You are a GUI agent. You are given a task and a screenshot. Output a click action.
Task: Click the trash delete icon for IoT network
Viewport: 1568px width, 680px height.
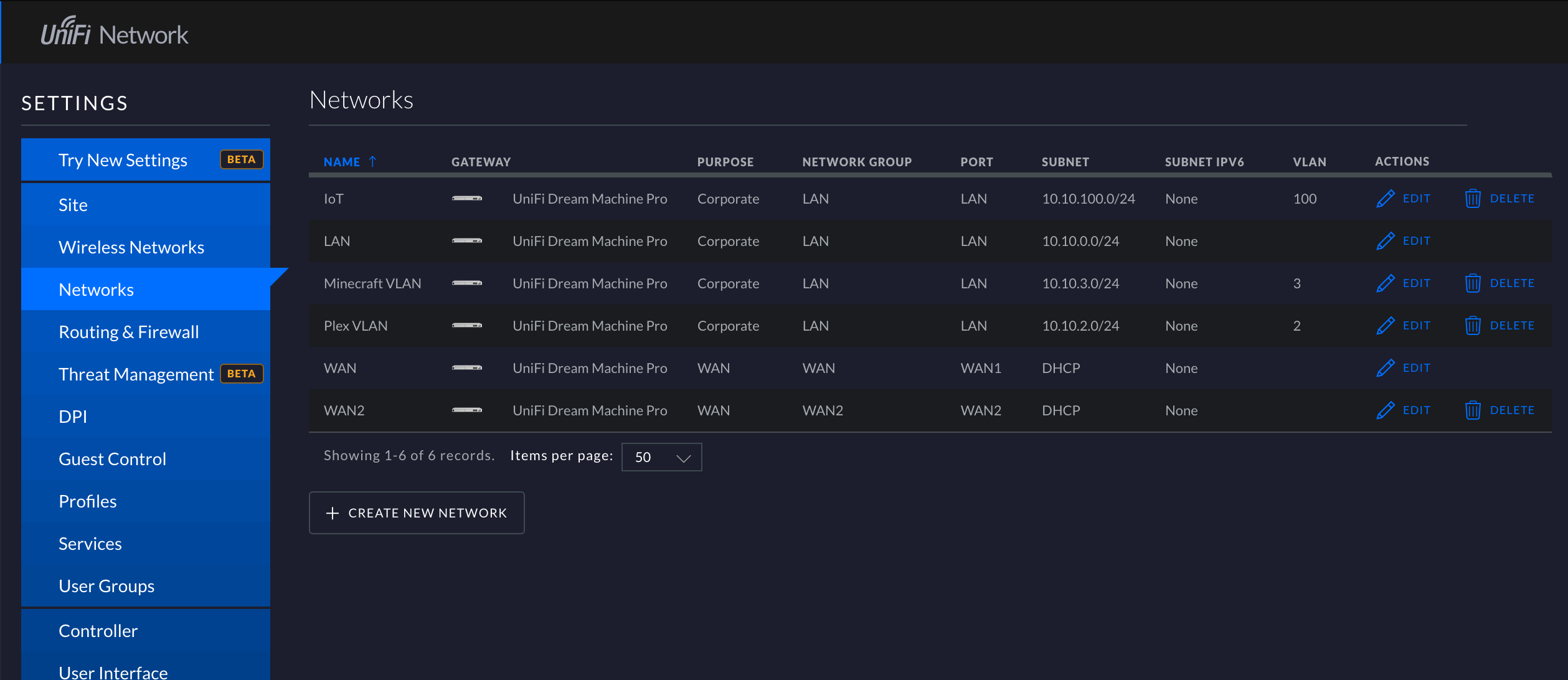[x=1473, y=199]
